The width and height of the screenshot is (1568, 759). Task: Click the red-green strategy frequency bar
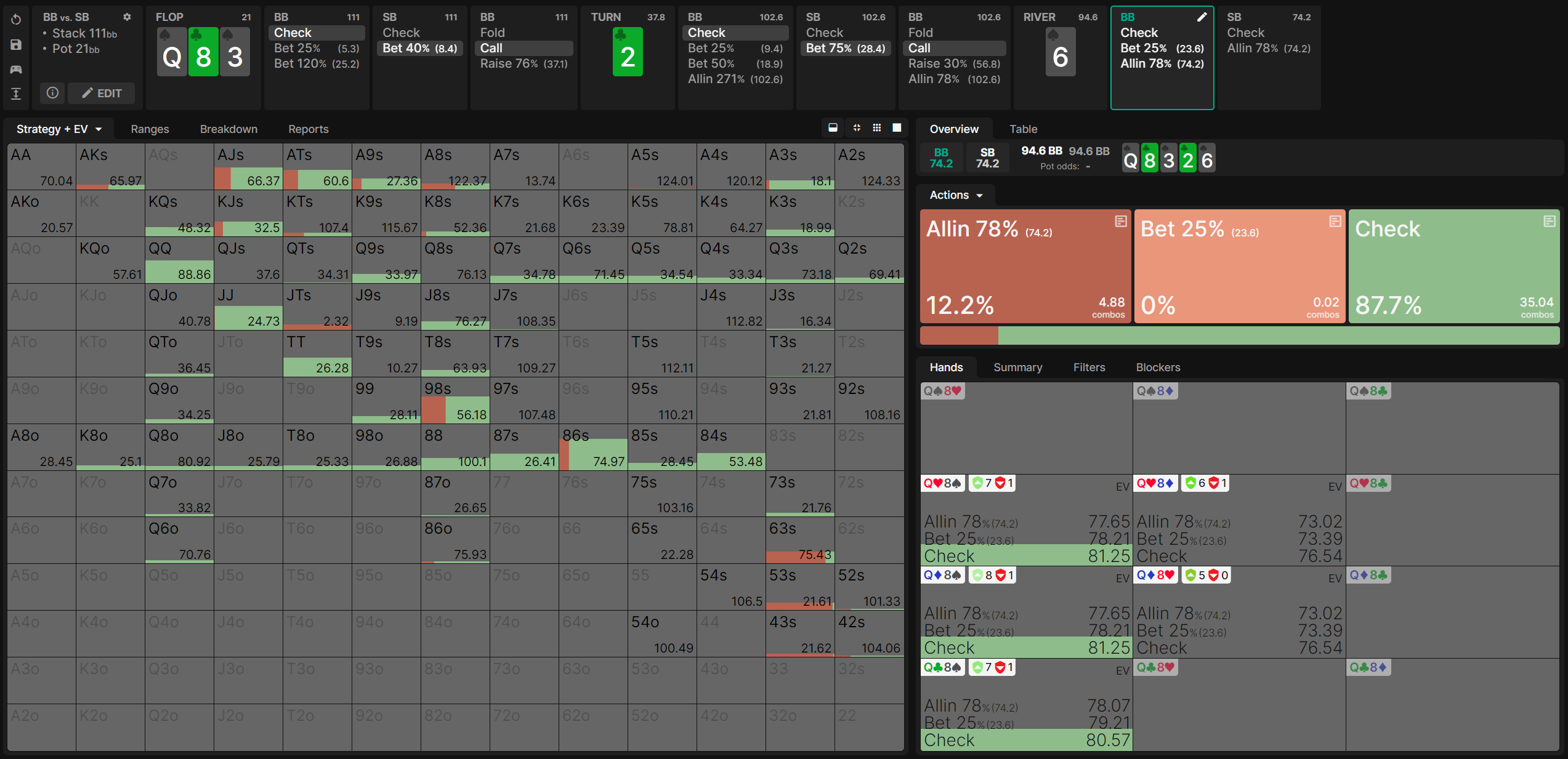[1239, 335]
